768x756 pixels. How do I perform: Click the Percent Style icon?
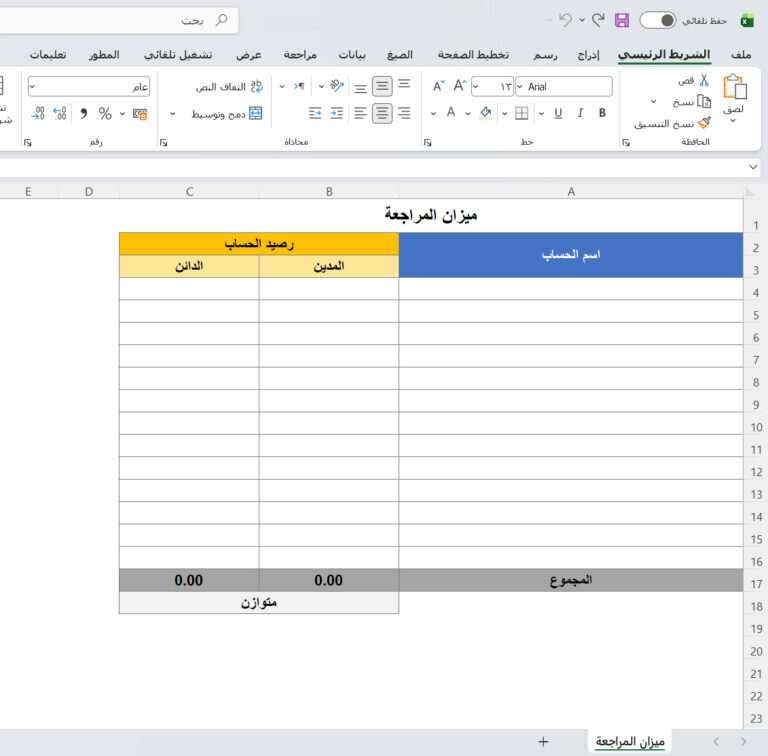pos(104,114)
